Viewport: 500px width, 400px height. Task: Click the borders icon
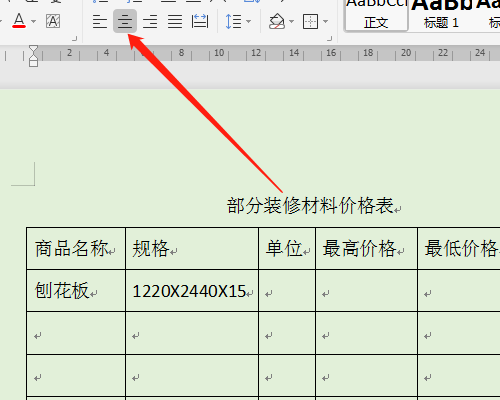310,22
